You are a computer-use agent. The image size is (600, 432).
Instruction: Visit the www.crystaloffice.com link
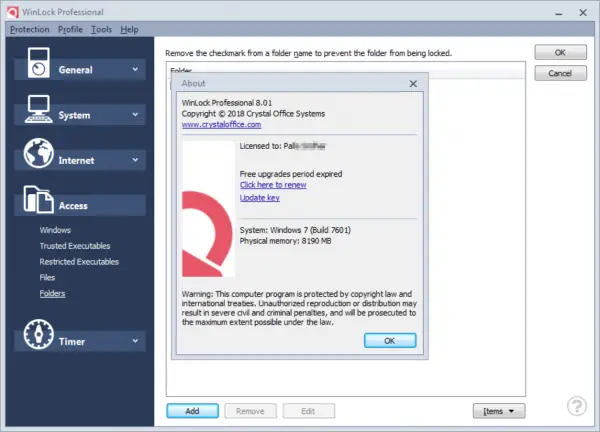[x=222, y=124]
